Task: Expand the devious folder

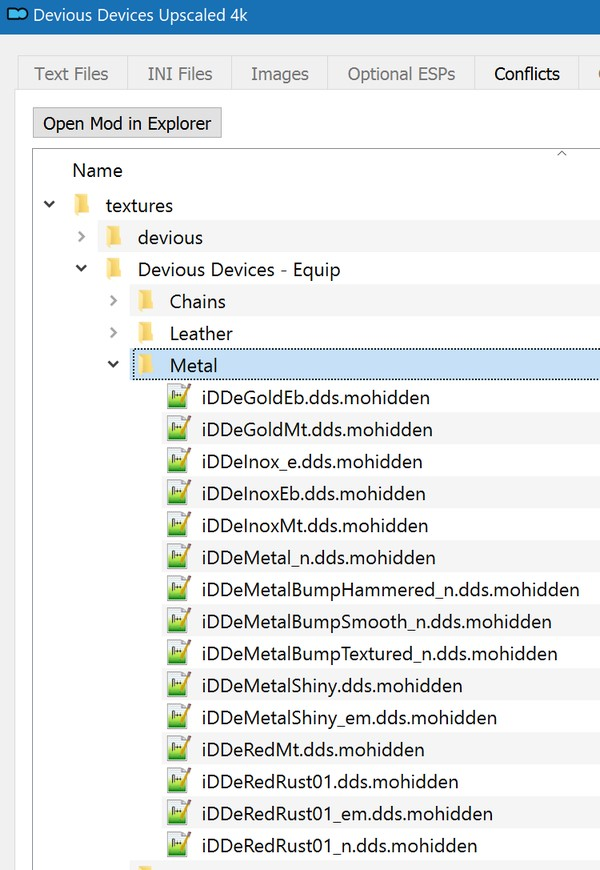Action: (81, 238)
